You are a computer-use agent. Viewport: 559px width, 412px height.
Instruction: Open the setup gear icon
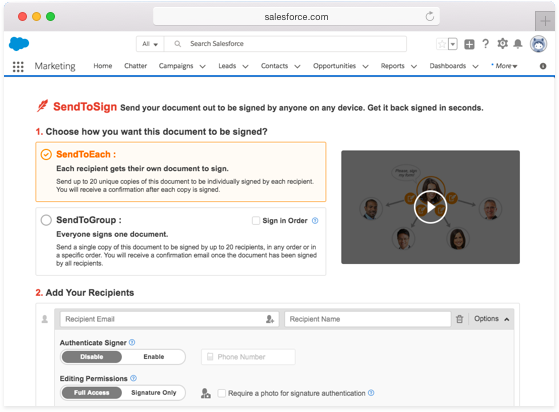pyautogui.click(x=502, y=44)
